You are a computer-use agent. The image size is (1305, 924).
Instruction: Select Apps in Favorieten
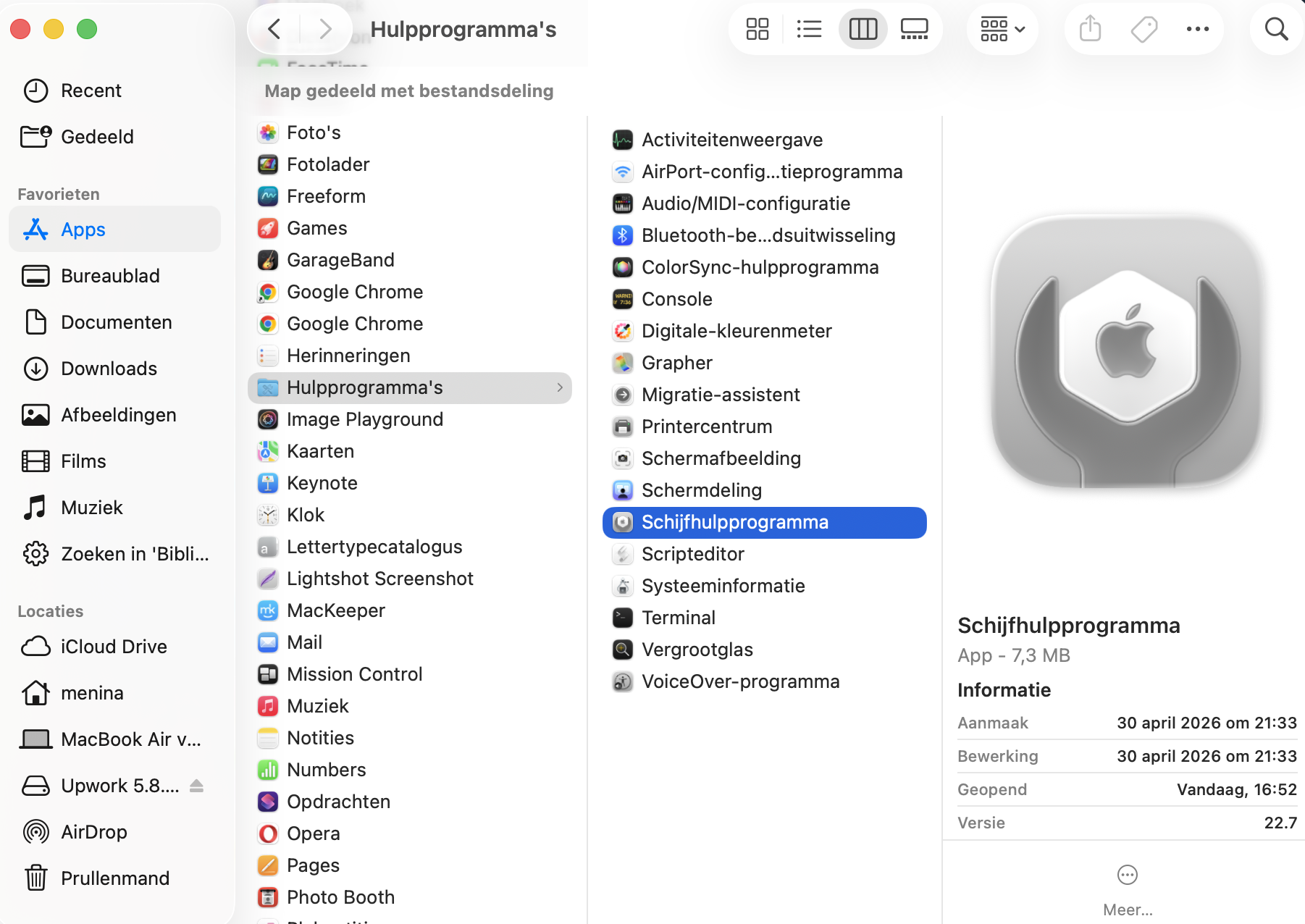[114, 230]
